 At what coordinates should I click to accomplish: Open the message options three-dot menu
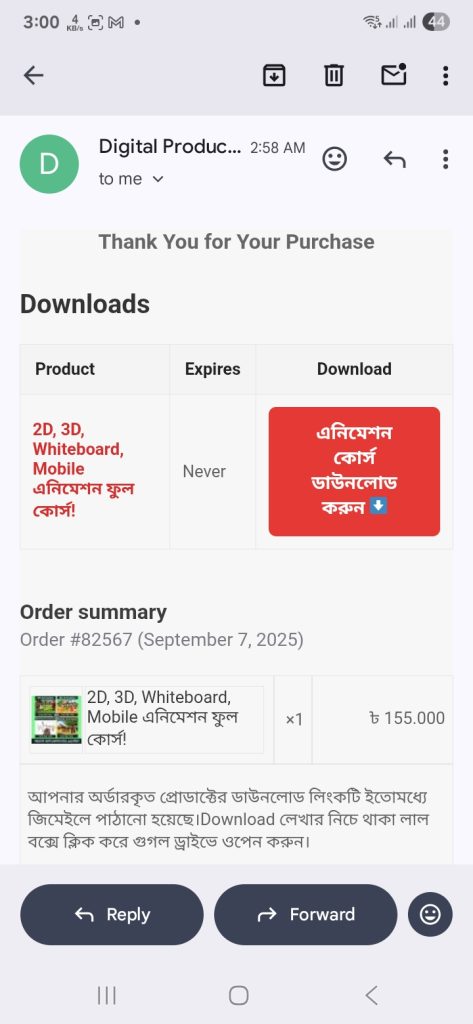pyautogui.click(x=445, y=159)
